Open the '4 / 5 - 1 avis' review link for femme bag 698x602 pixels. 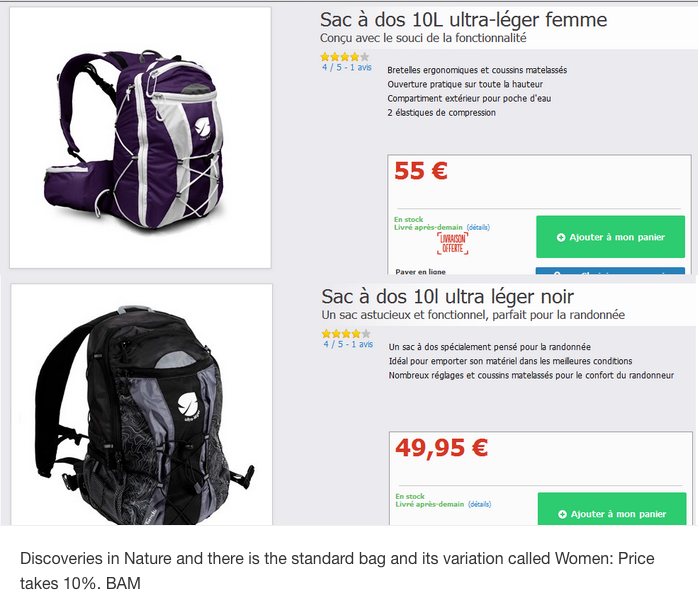pyautogui.click(x=347, y=67)
